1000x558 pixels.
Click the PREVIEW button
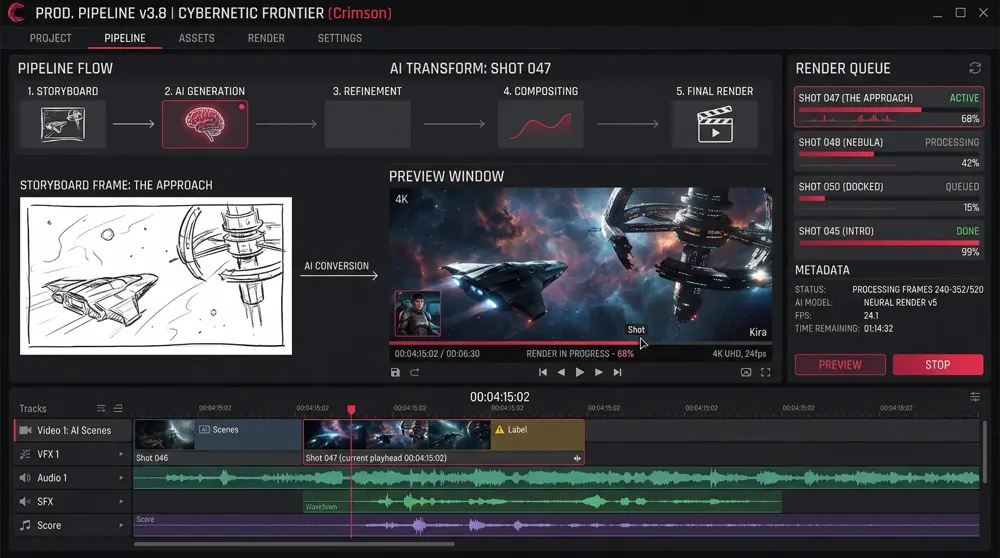point(840,365)
